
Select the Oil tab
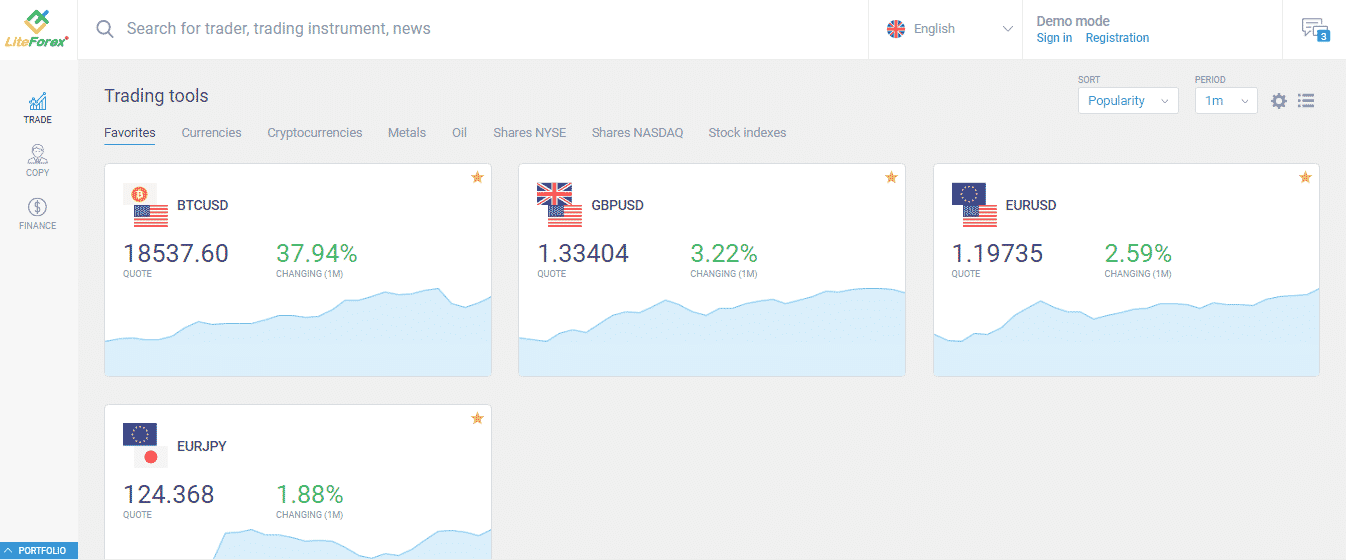click(459, 132)
